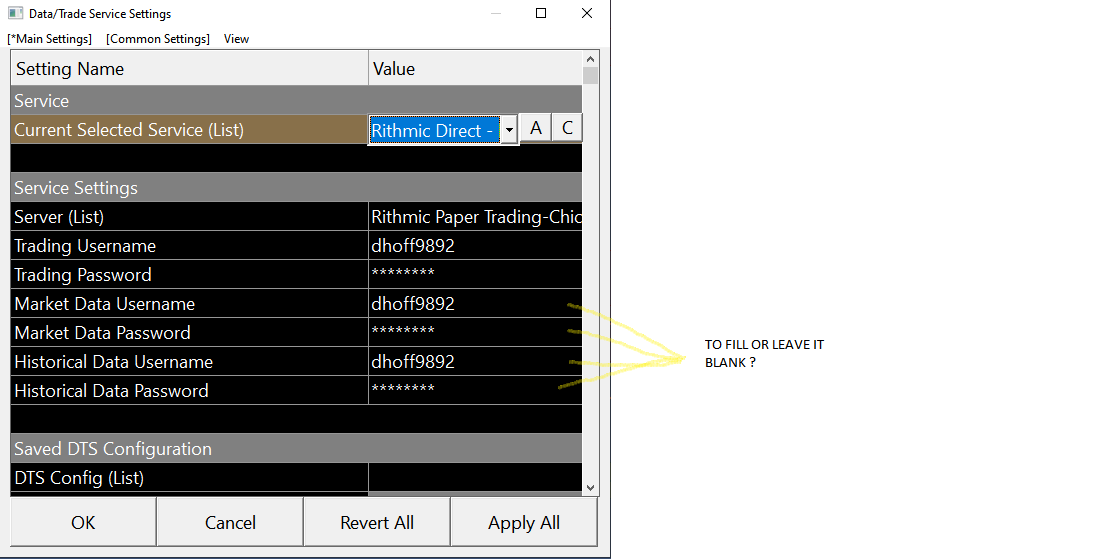1117x559 pixels.
Task: Open the View menu
Action: pyautogui.click(x=236, y=38)
